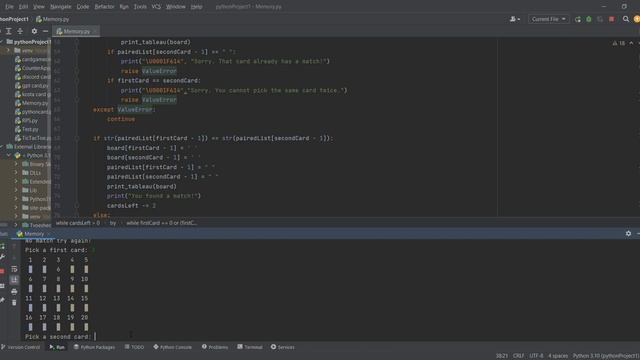Open the View menu
This screenshot has height=360, width=640.
point(39,7)
